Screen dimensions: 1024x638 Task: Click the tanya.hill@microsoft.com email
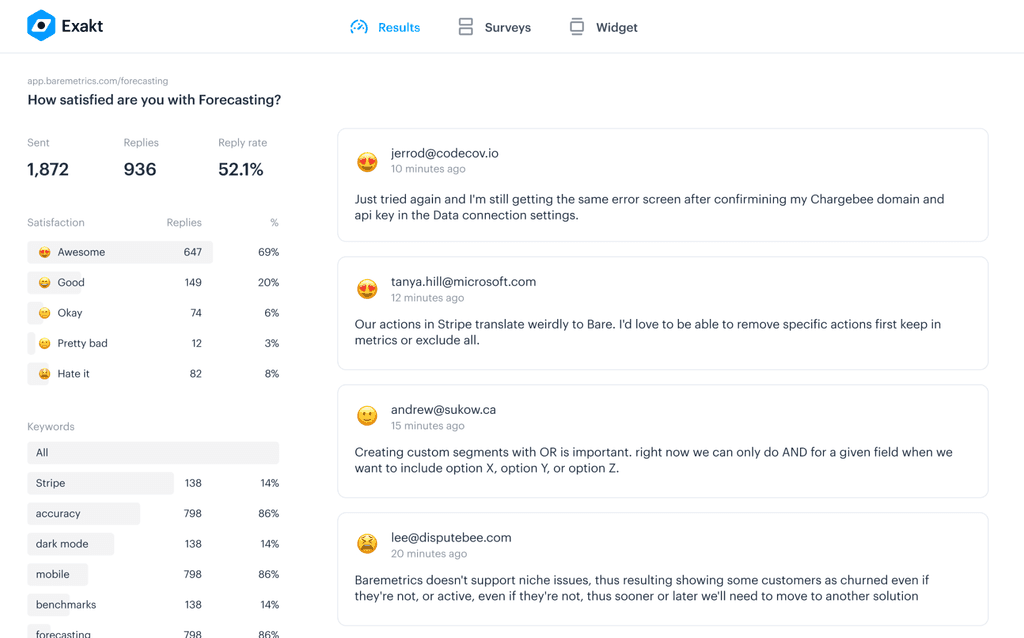464,281
